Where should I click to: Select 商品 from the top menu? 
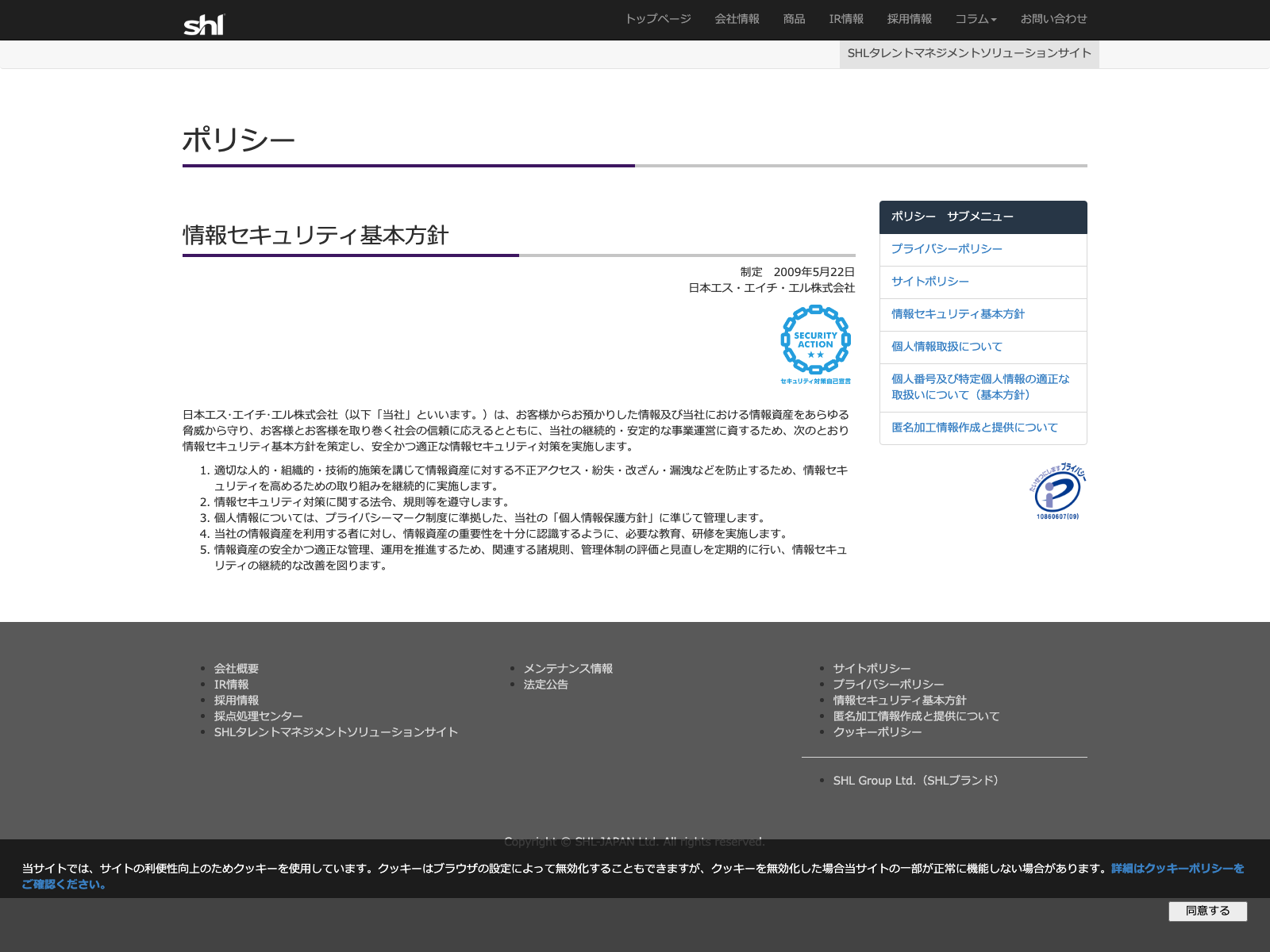click(794, 19)
